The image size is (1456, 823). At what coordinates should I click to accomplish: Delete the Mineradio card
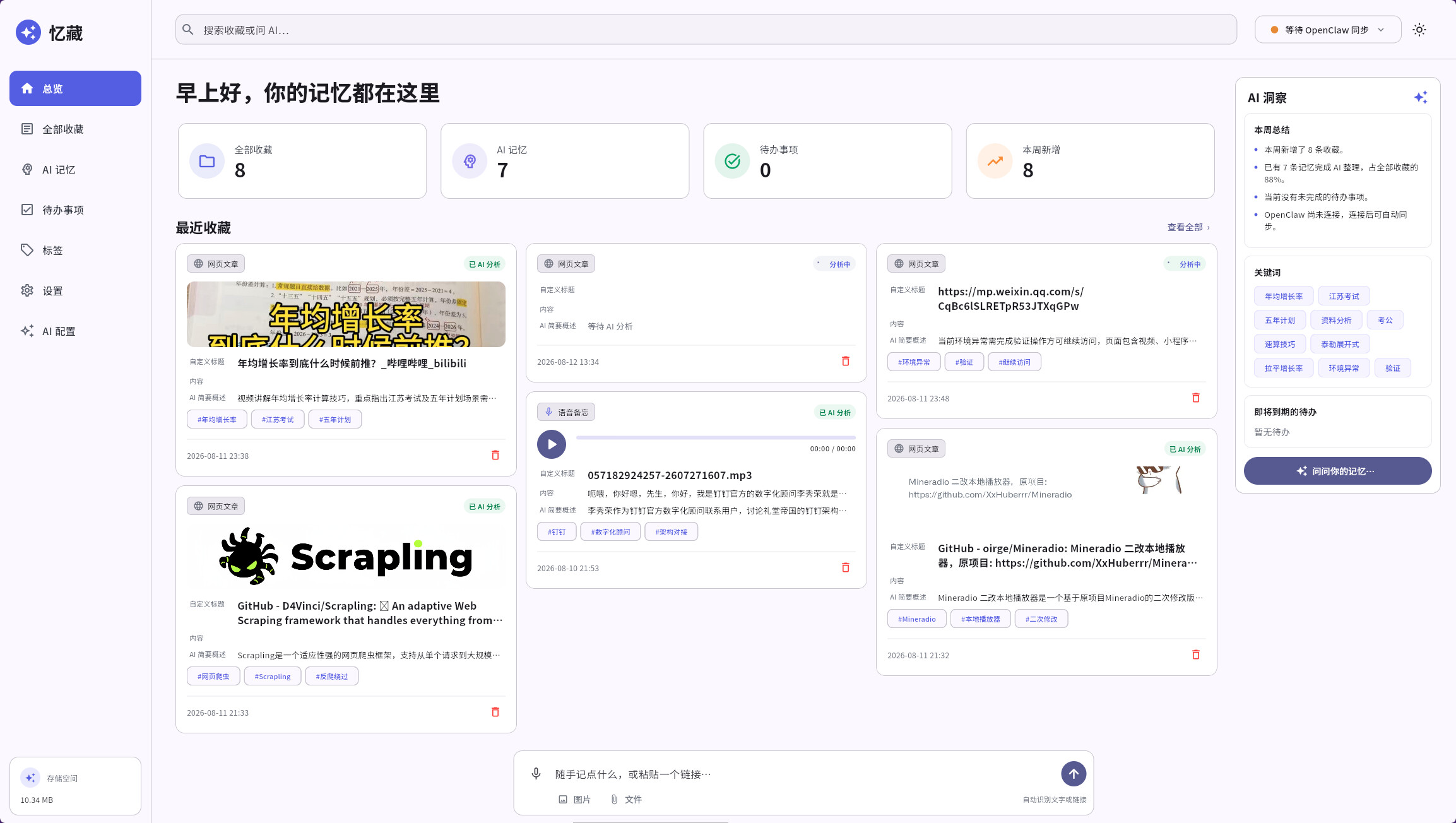pos(1196,654)
